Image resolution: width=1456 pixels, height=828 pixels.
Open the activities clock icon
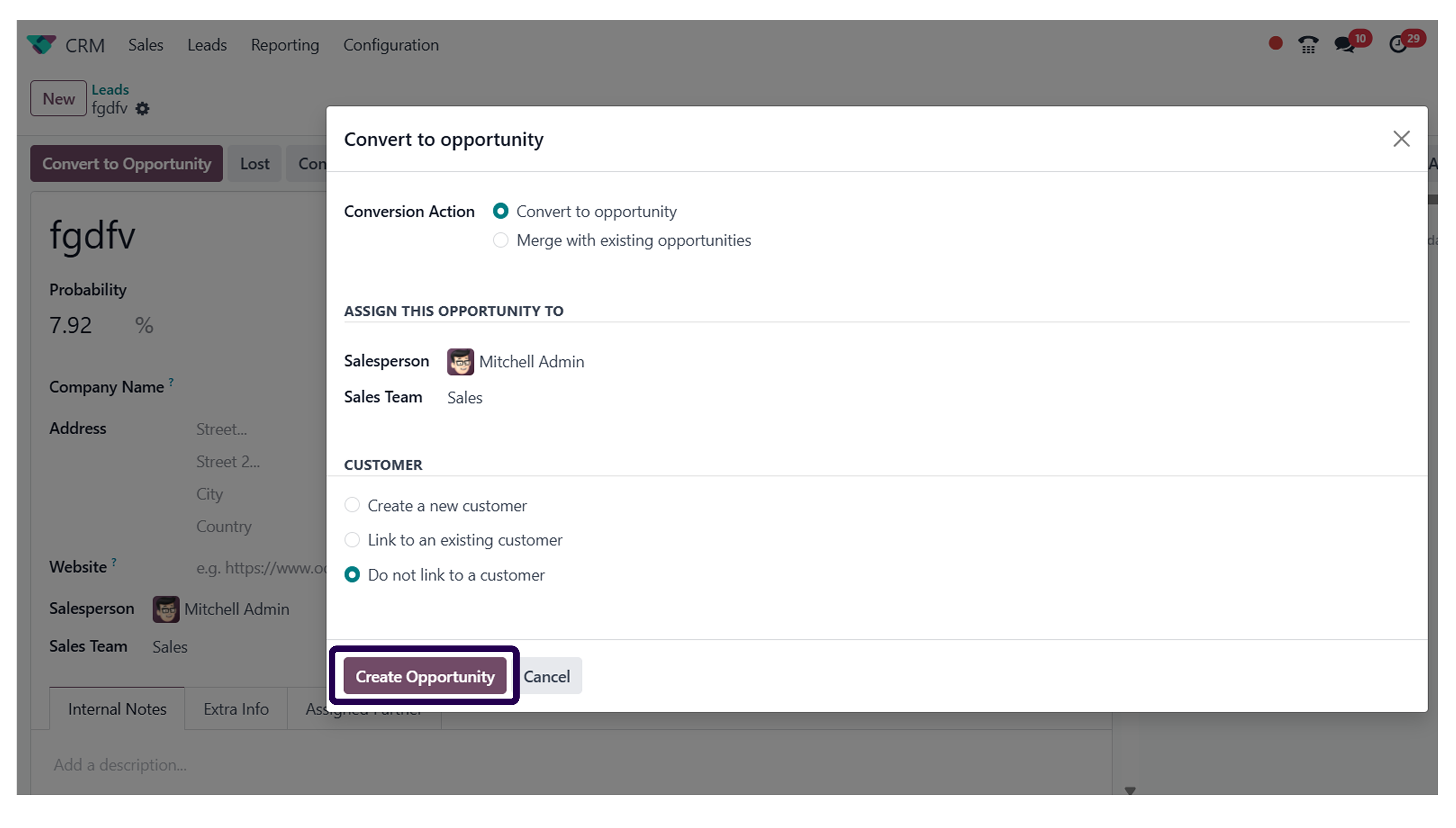[x=1397, y=44]
